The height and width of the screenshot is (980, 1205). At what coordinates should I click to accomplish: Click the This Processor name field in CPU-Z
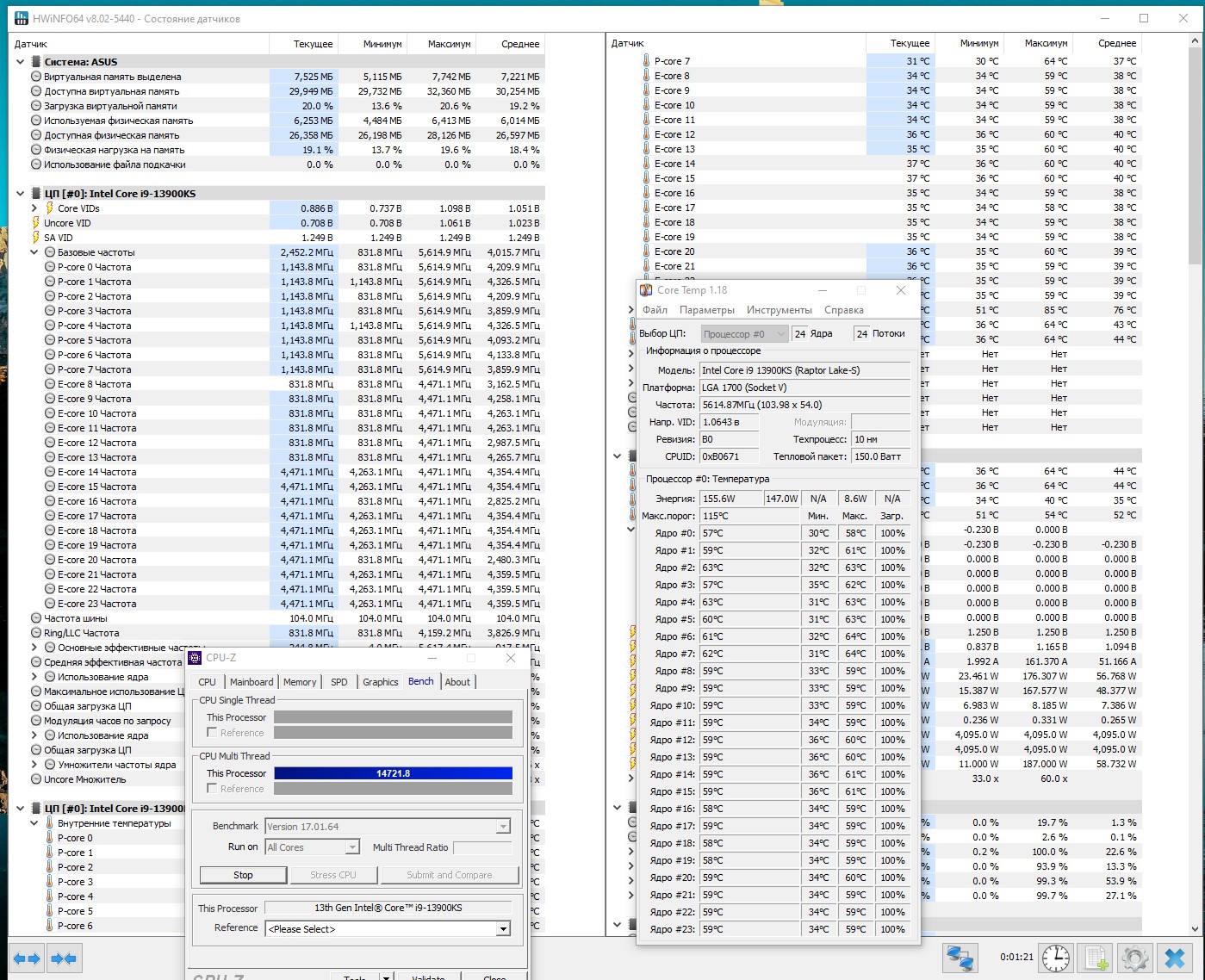(388, 908)
